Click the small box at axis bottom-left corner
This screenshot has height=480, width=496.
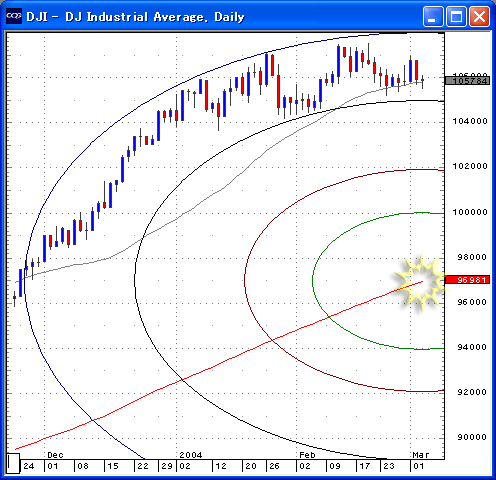(x=13, y=463)
